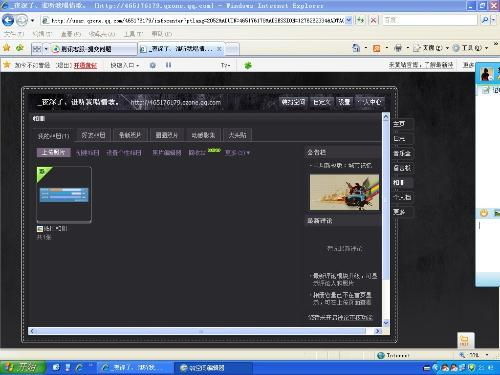Image resolution: width=500 pixels, height=375 pixels.
Task: Open the 快速入口 dropdown menu
Action: click(x=125, y=65)
